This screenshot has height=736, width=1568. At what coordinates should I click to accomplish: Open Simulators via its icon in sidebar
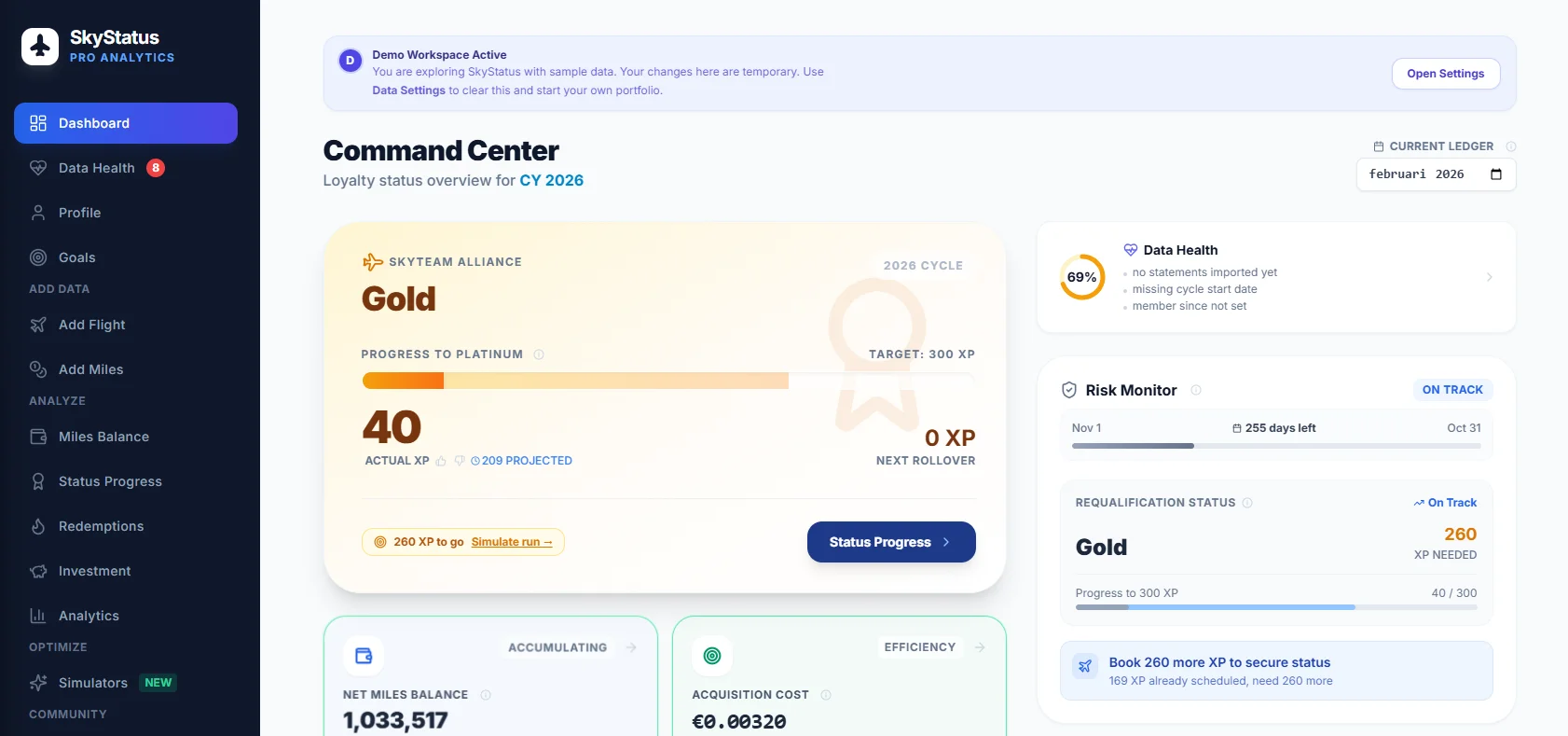click(37, 683)
